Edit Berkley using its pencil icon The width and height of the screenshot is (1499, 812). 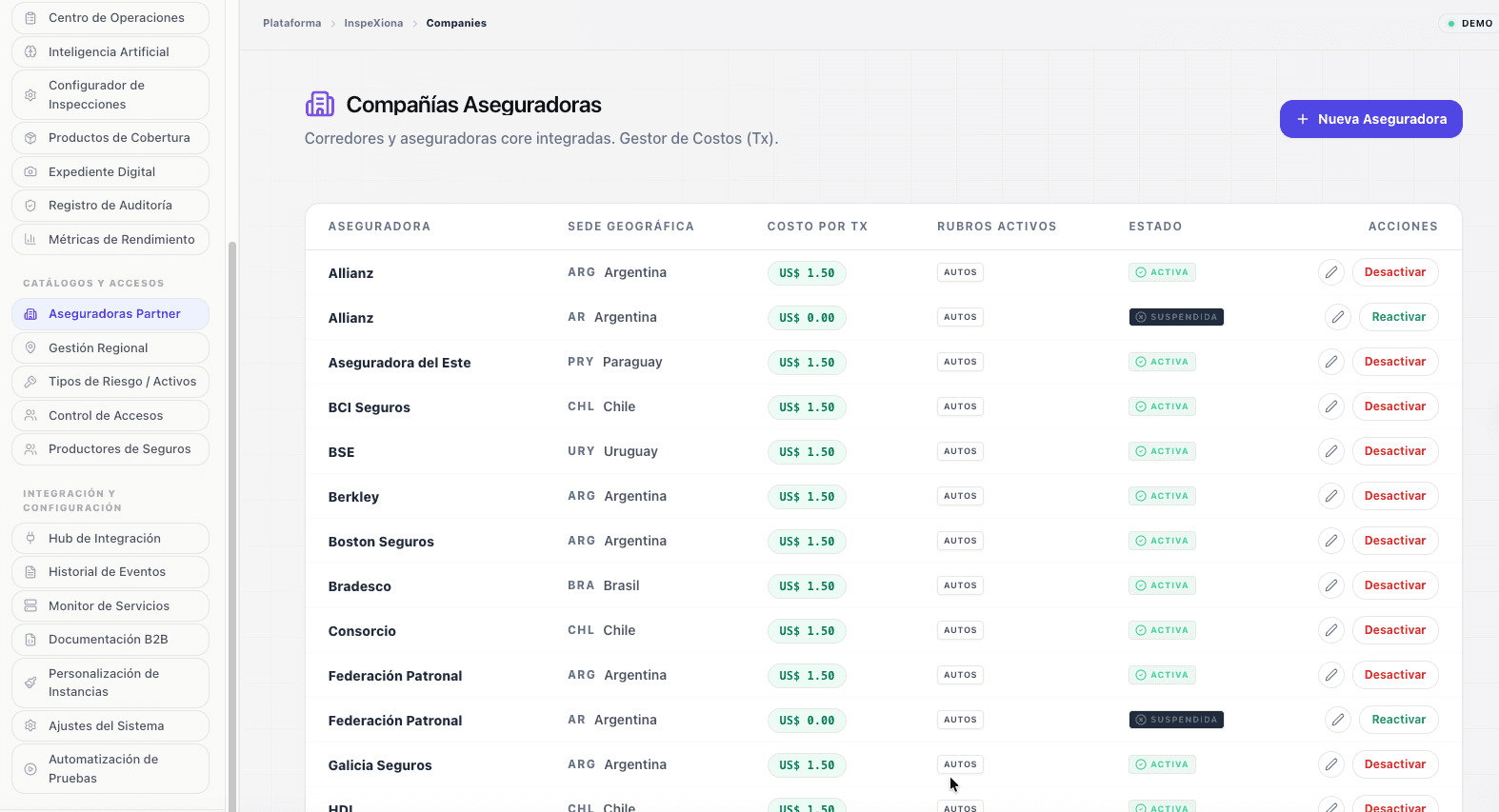coord(1331,496)
